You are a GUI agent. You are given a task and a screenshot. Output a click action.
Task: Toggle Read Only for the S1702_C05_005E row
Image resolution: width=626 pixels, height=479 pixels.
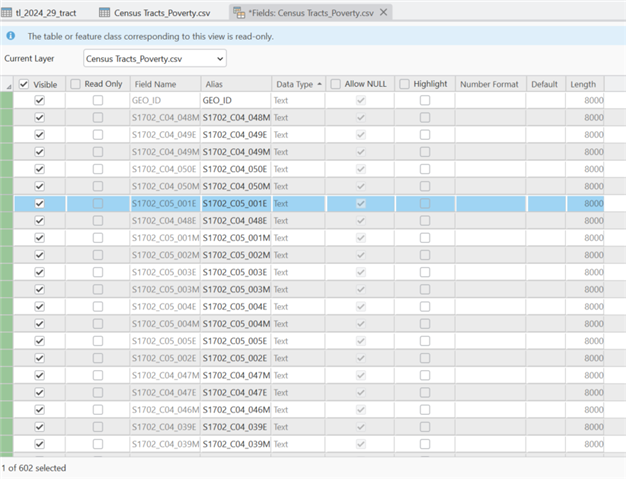click(98, 341)
